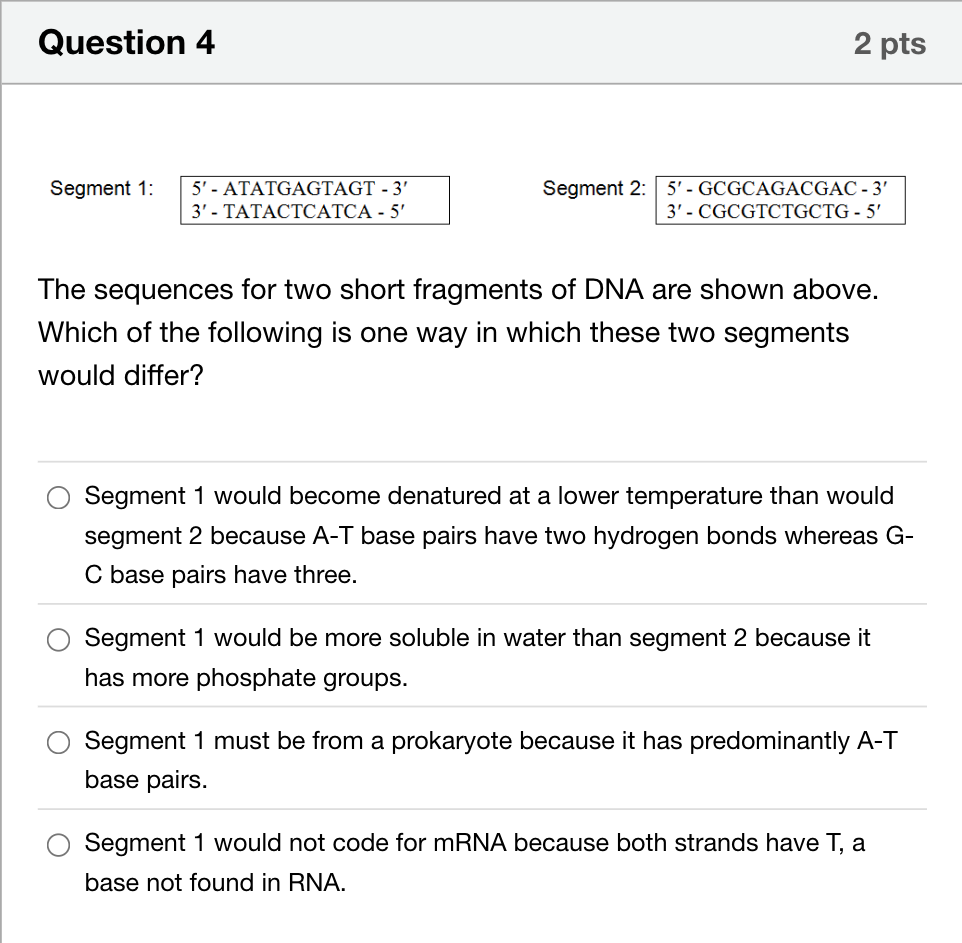Click the GCGCAGACGAC top strand of Segment 2
The height and width of the screenshot is (943, 962).
point(777,188)
